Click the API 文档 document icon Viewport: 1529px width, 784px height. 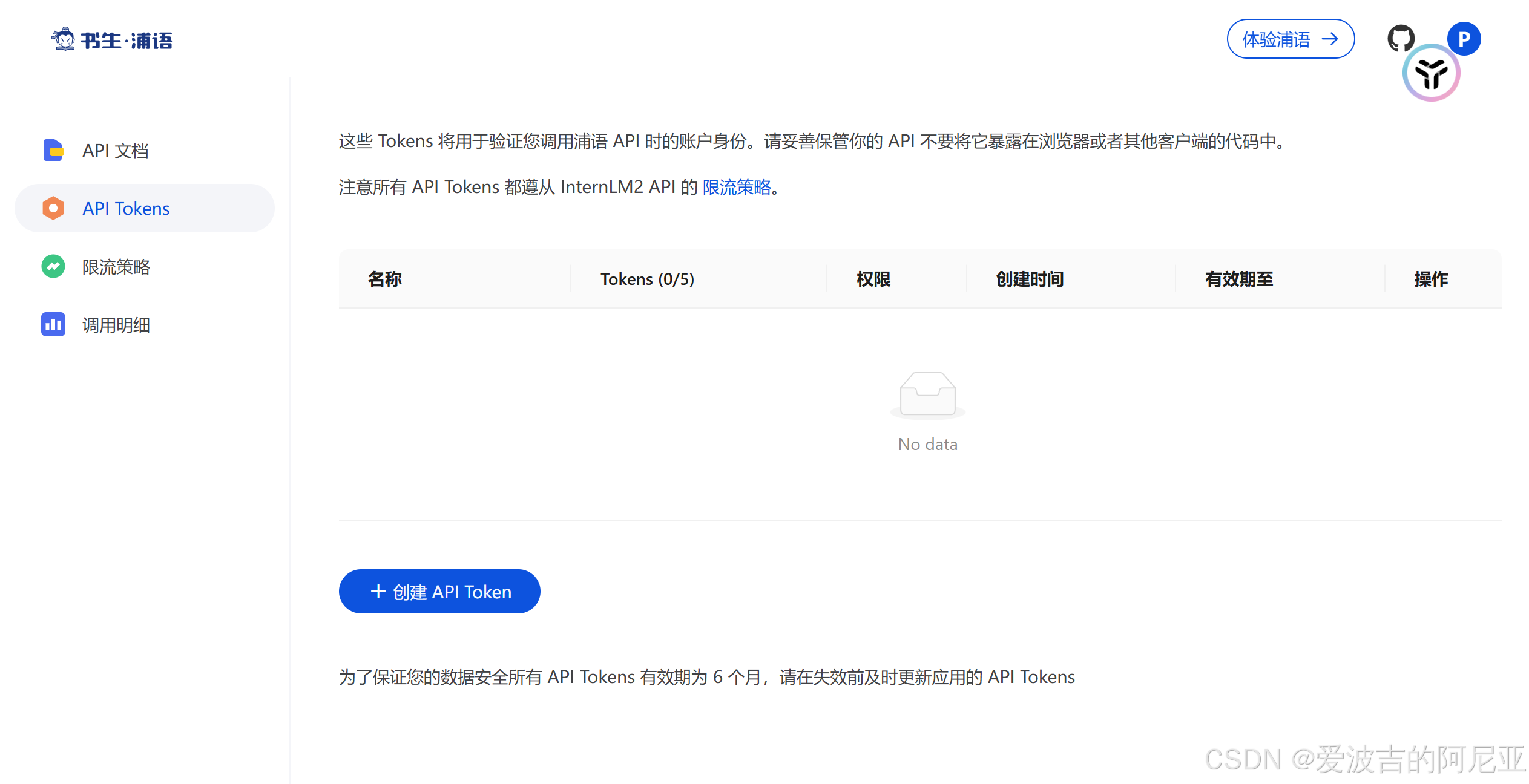[x=53, y=150]
